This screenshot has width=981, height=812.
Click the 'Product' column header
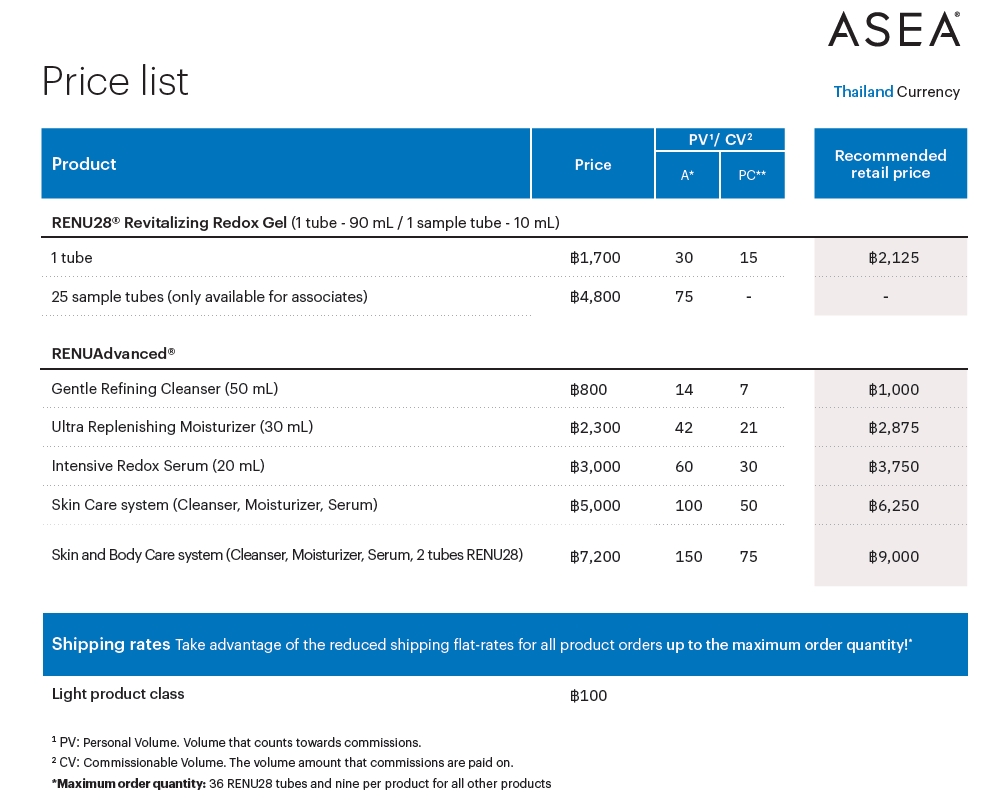point(286,164)
